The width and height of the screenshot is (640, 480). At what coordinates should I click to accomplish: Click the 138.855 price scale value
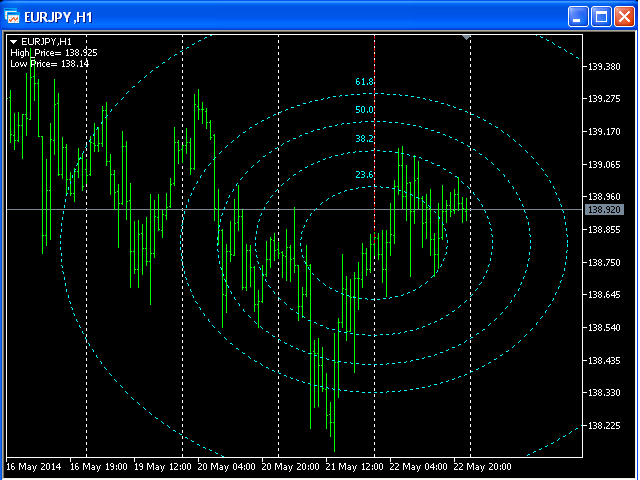pyautogui.click(x=604, y=230)
